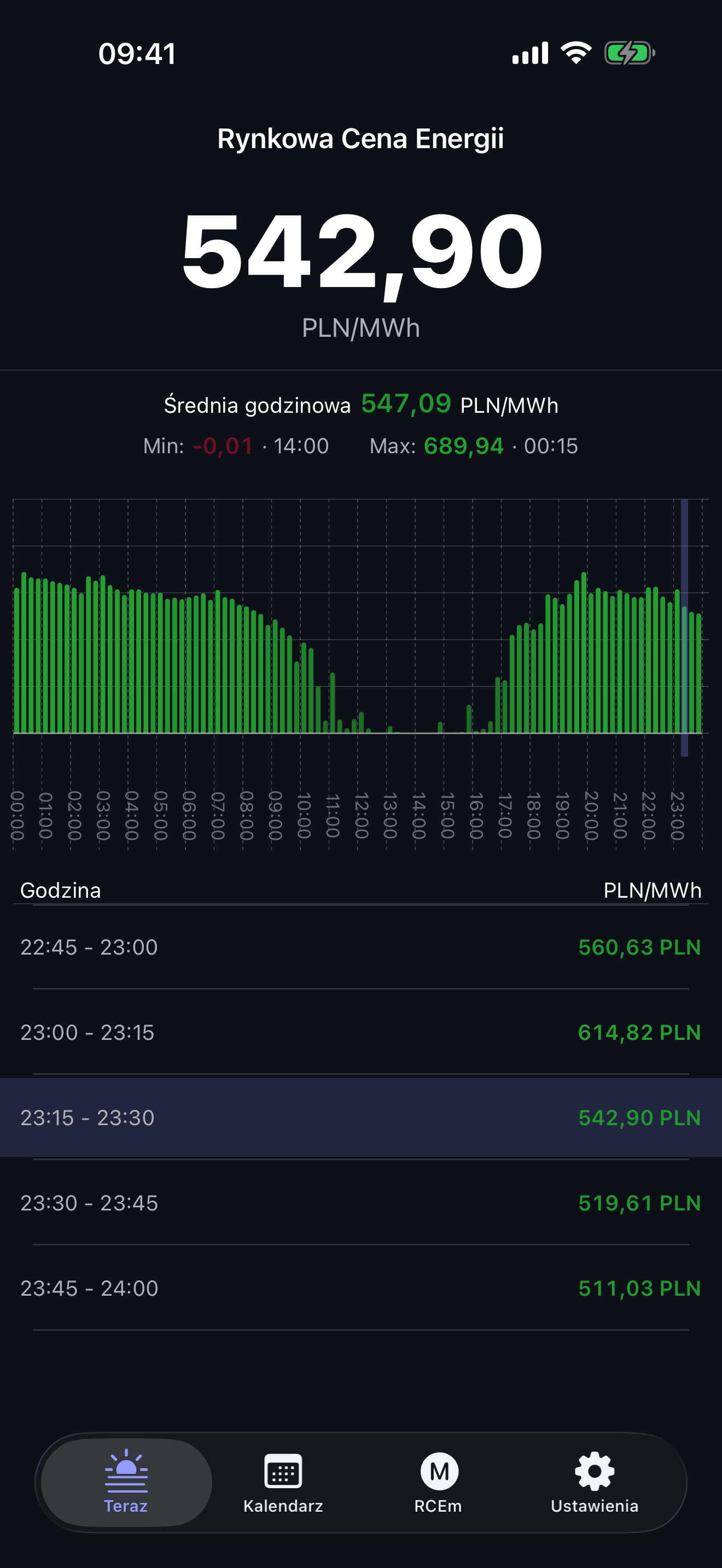Choose the 23:30 - 23:45 price row
Viewport: 722px width, 1568px height.
[x=361, y=1203]
